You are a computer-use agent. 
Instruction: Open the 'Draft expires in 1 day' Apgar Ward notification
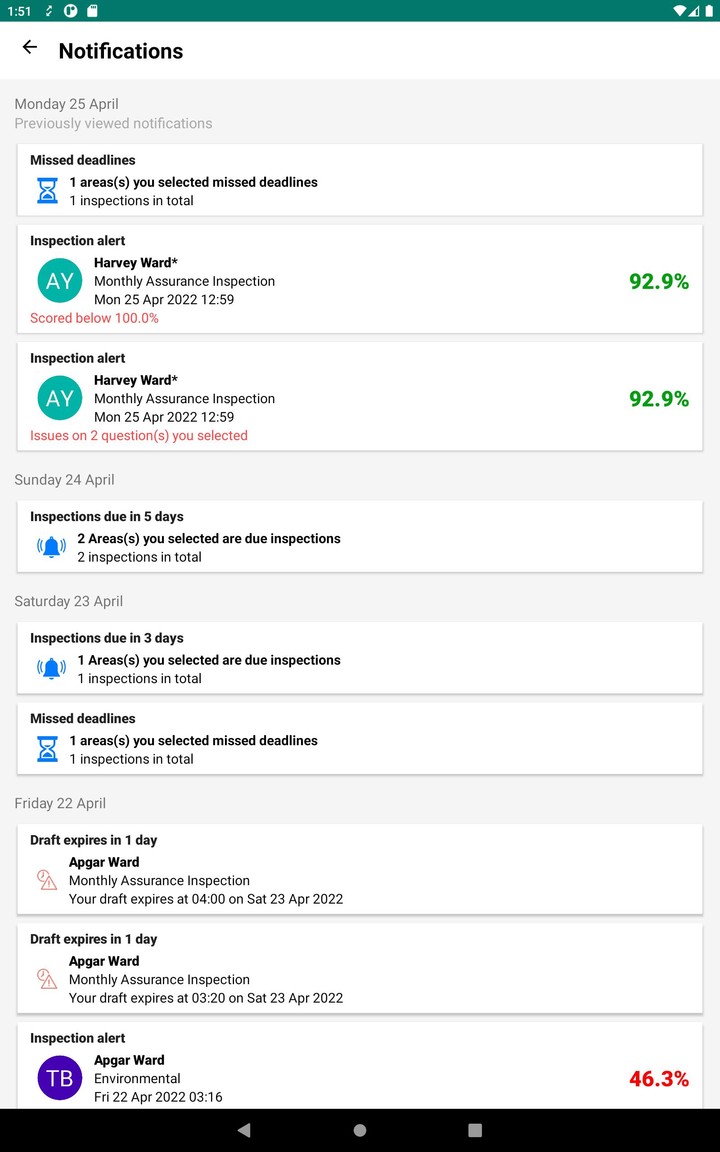pos(360,870)
